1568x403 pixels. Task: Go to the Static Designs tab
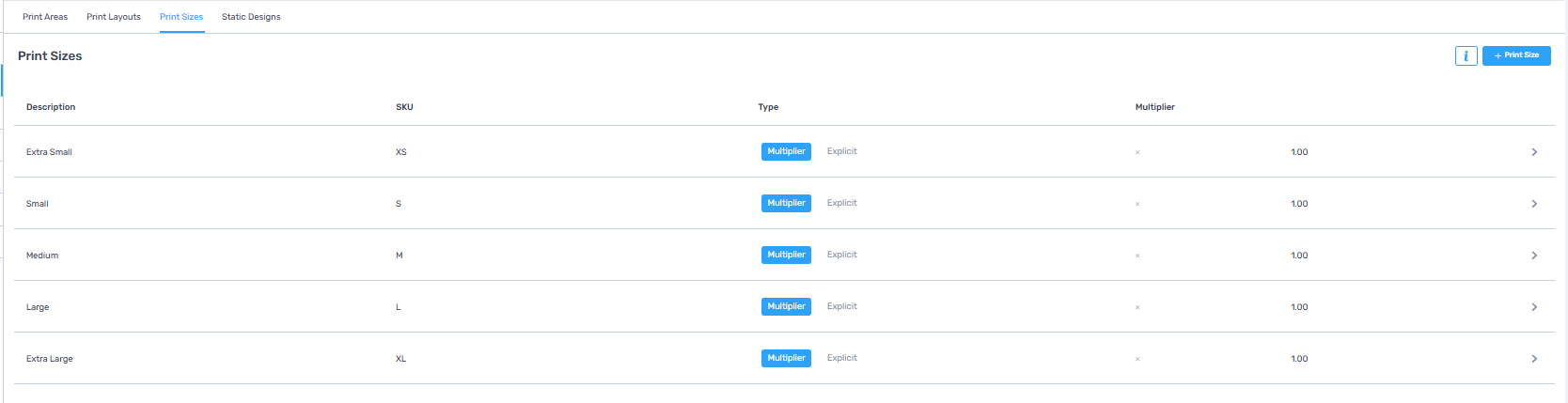251,17
